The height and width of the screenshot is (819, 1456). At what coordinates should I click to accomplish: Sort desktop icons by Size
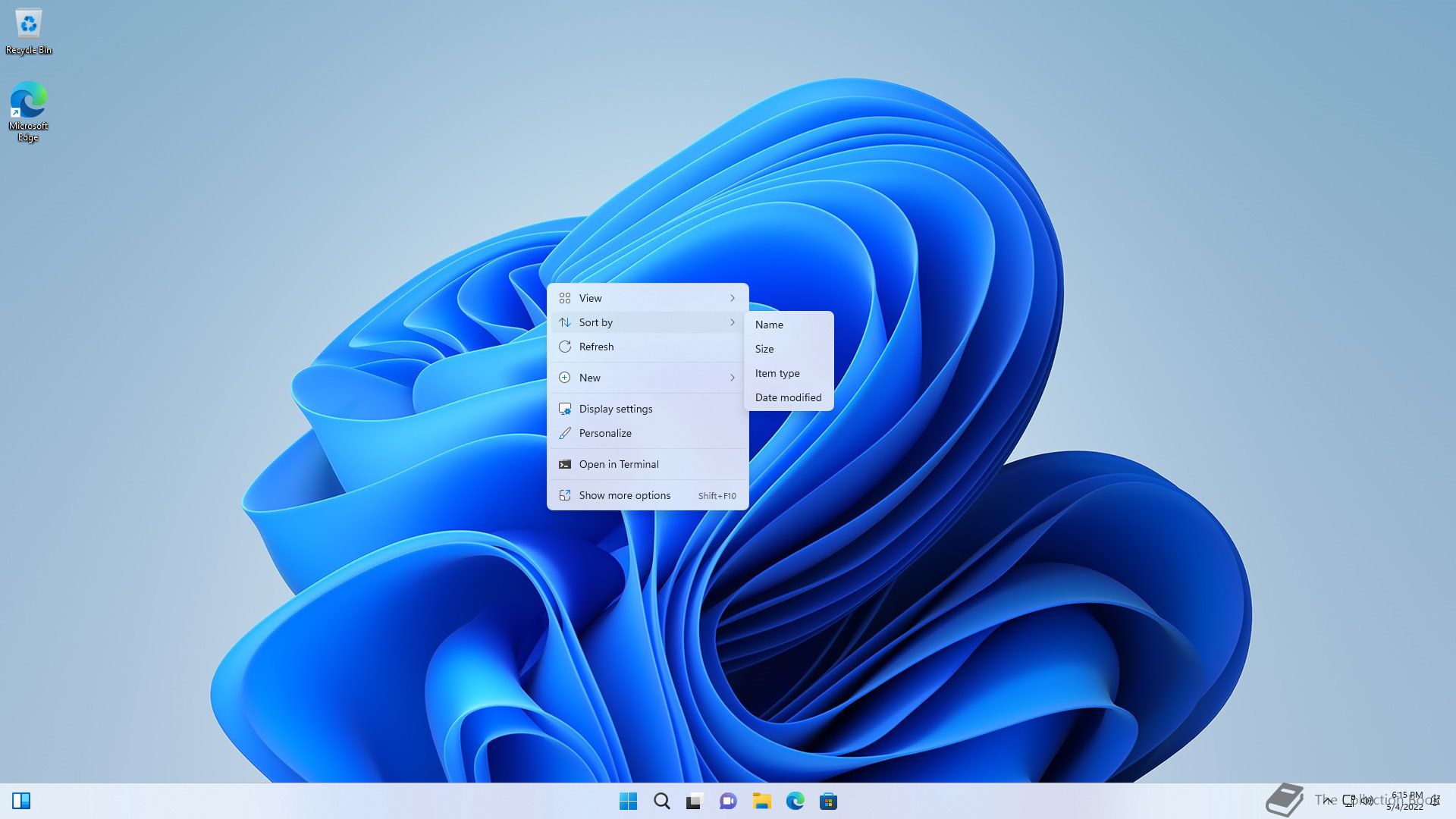789,349
